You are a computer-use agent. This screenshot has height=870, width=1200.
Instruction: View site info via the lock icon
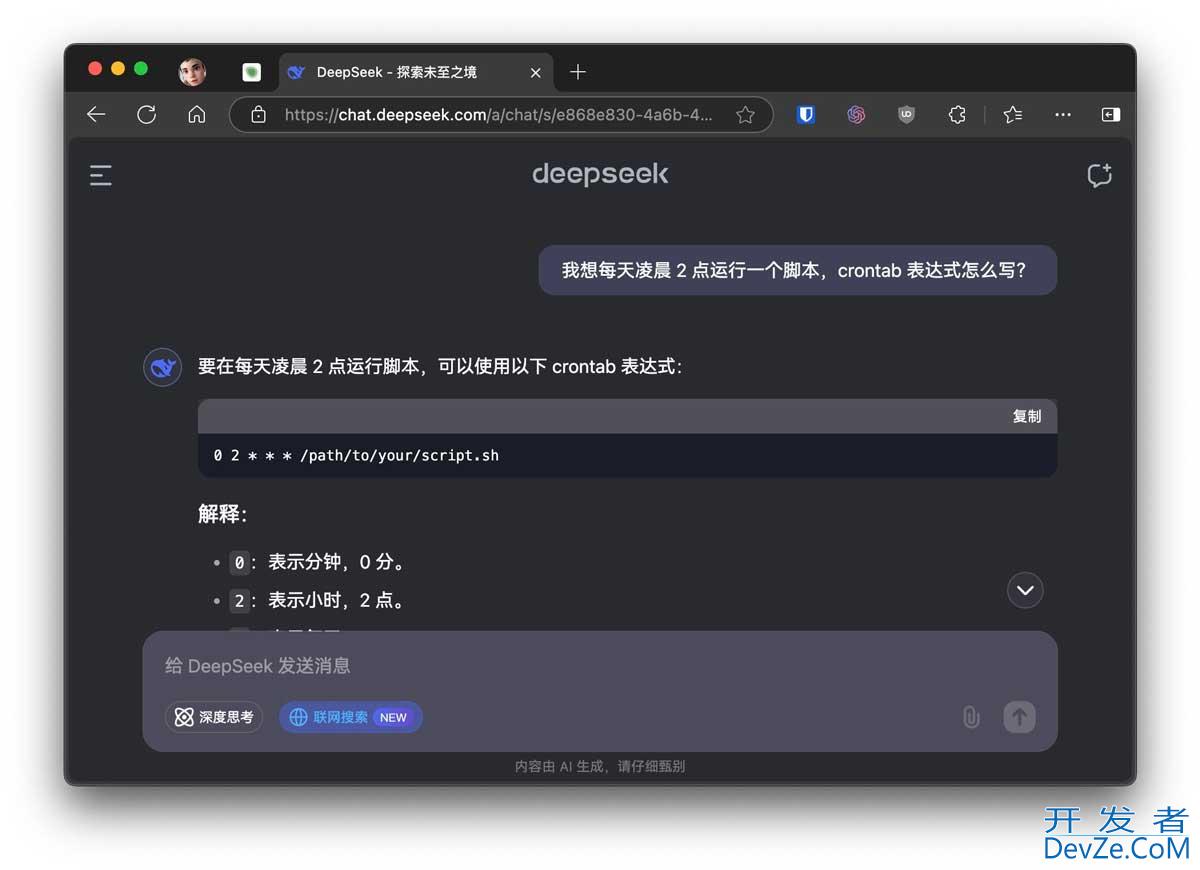(258, 114)
